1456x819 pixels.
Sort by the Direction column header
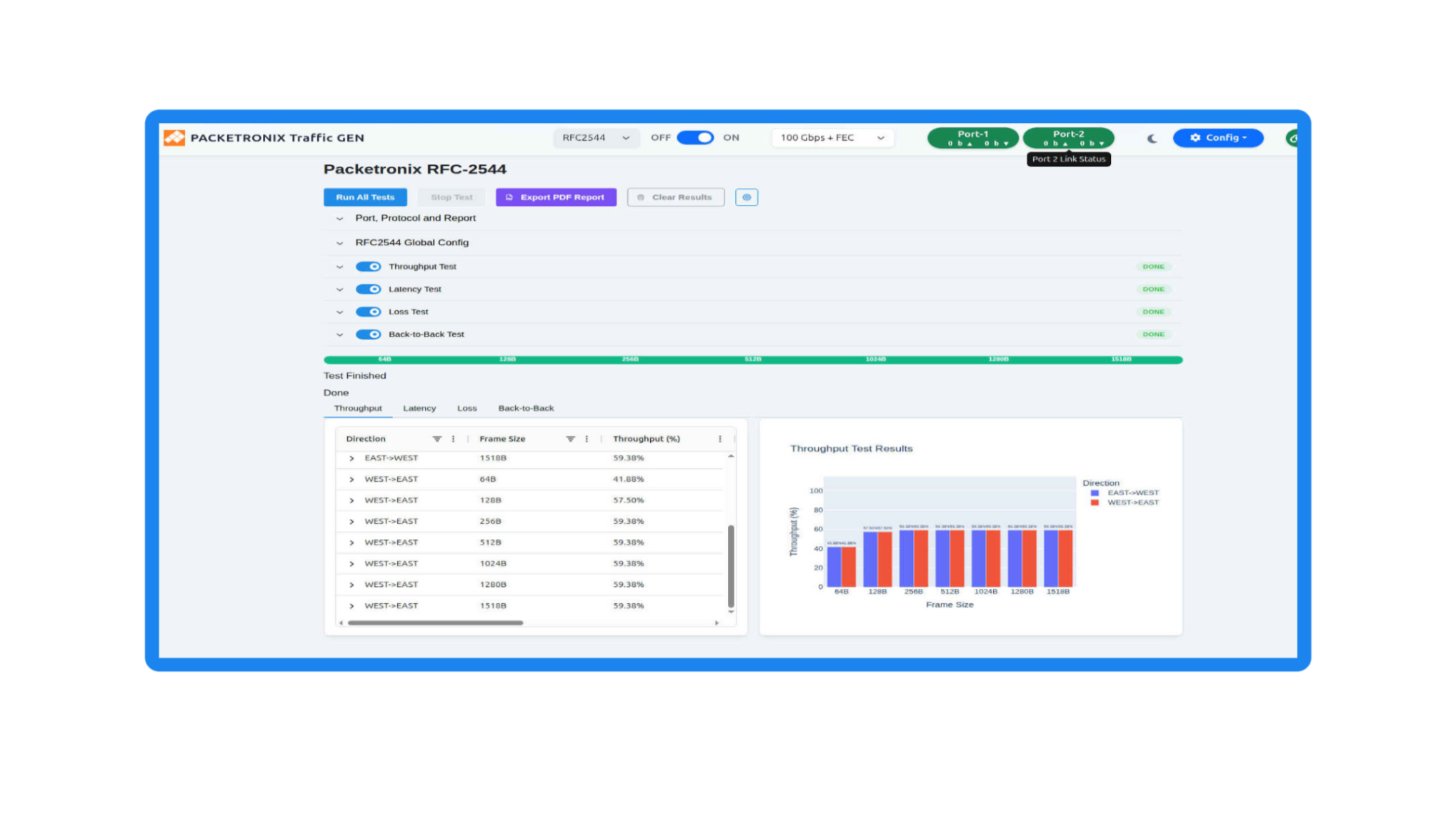pyautogui.click(x=366, y=439)
